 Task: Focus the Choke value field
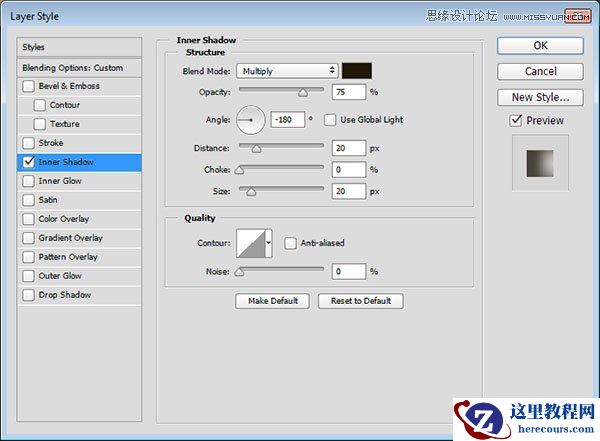(349, 170)
